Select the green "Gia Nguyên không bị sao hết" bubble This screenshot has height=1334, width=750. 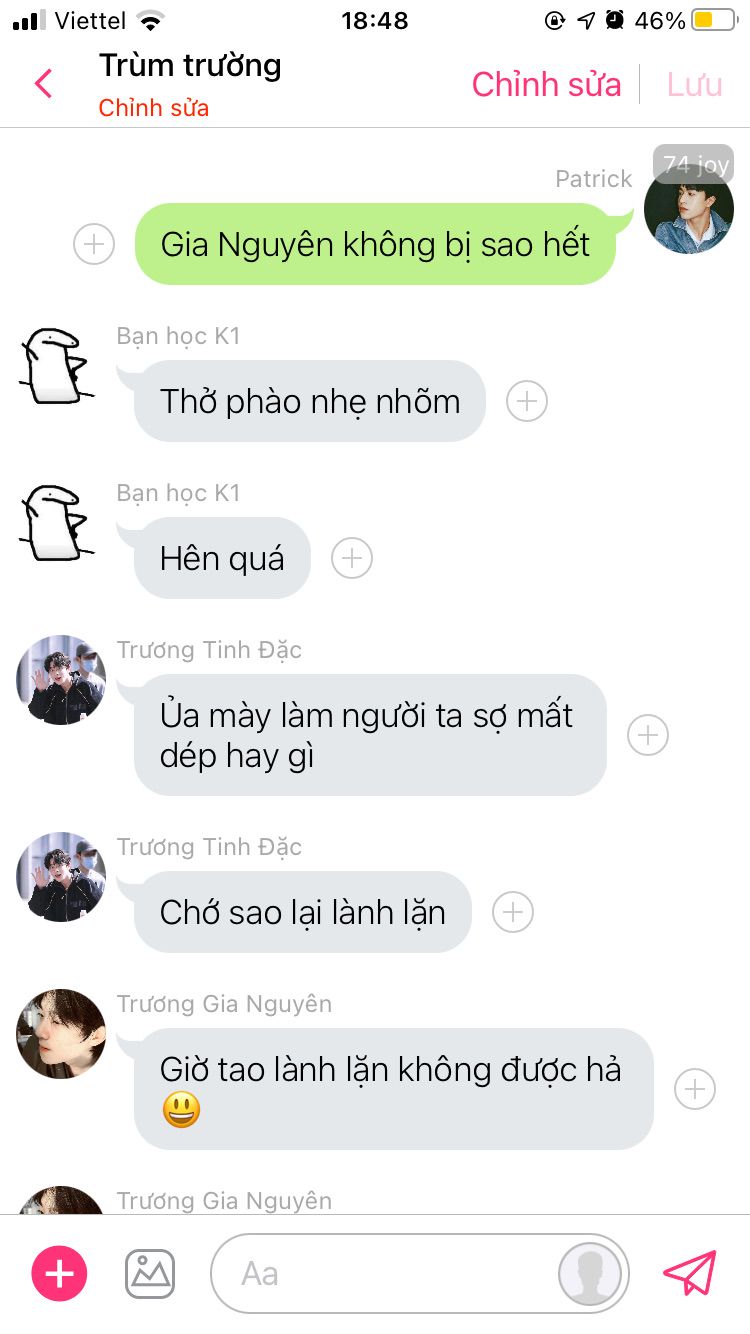[x=375, y=244]
